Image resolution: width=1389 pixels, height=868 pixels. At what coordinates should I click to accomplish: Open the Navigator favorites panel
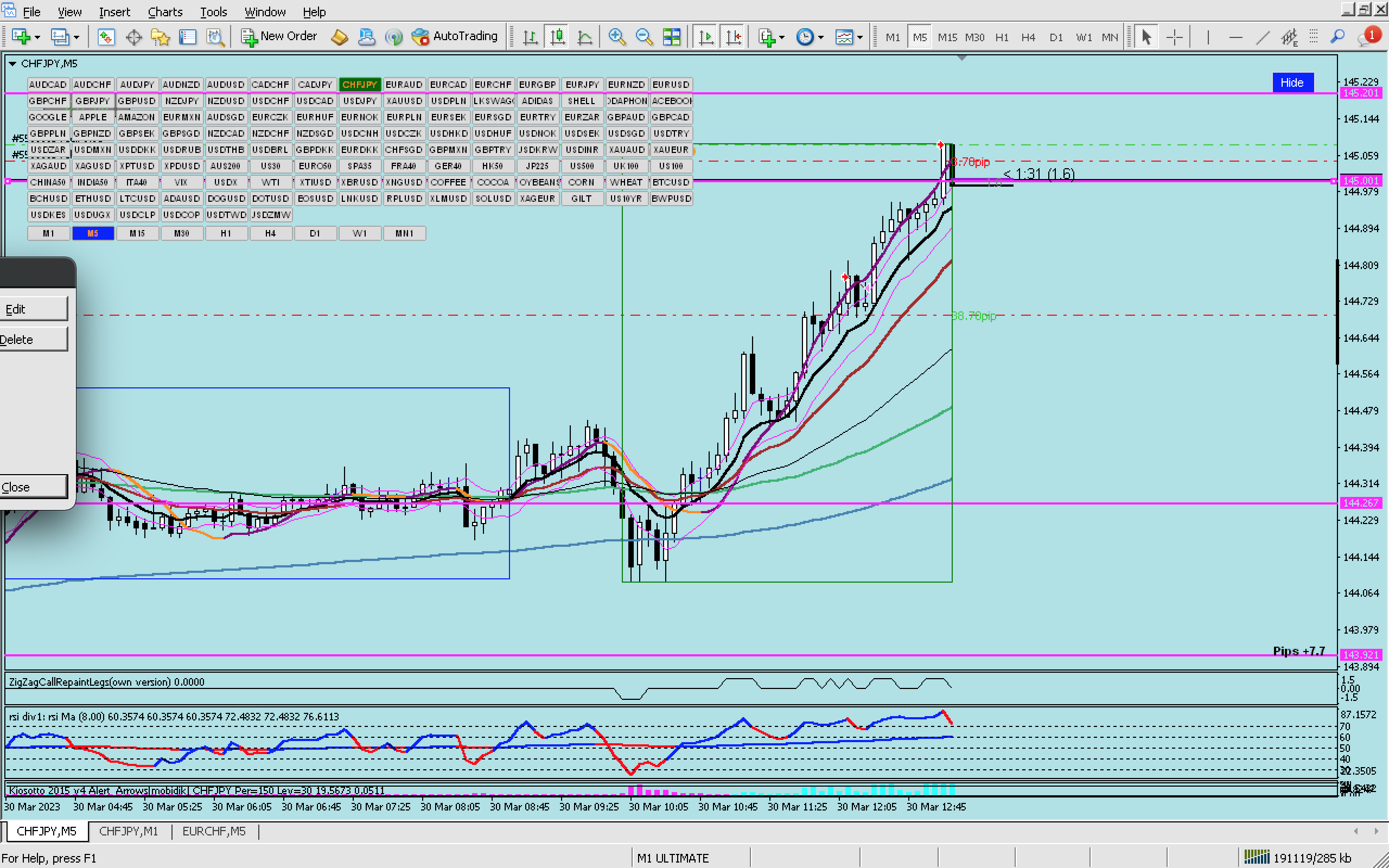click(161, 37)
